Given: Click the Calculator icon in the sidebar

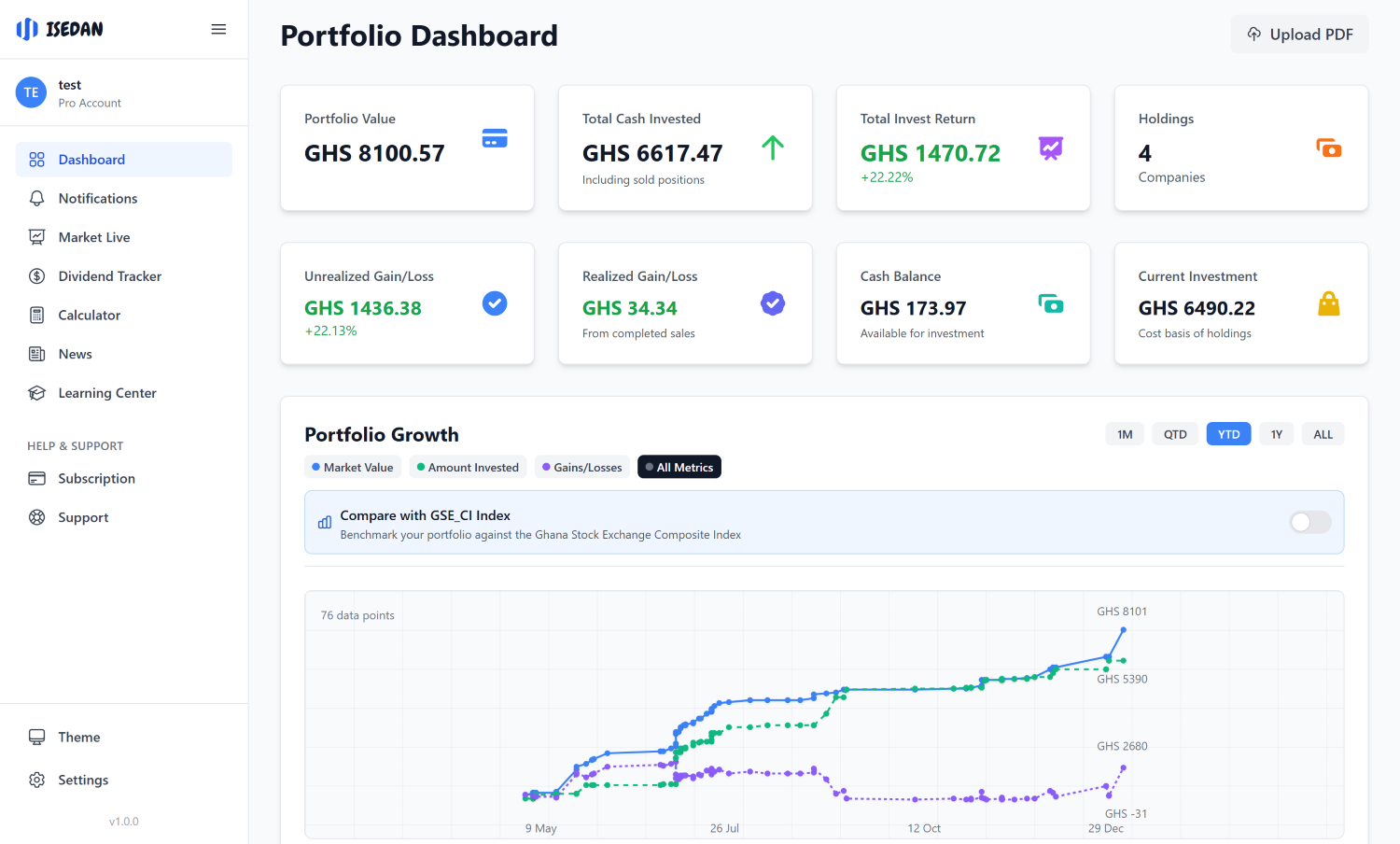Looking at the screenshot, I should click(x=37, y=315).
